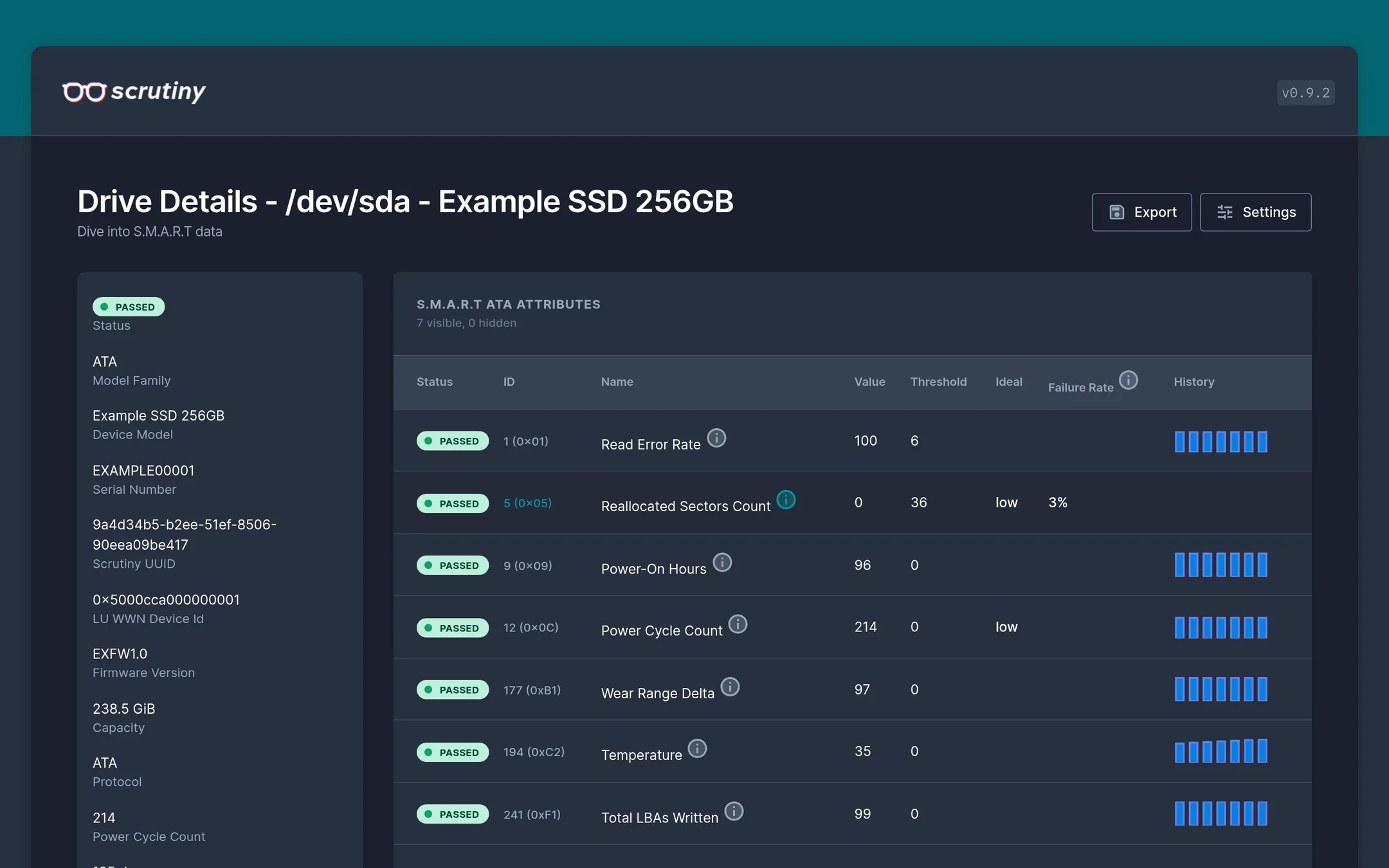Click info icon next to Total LBAs Written
The image size is (1389, 868).
tap(734, 811)
